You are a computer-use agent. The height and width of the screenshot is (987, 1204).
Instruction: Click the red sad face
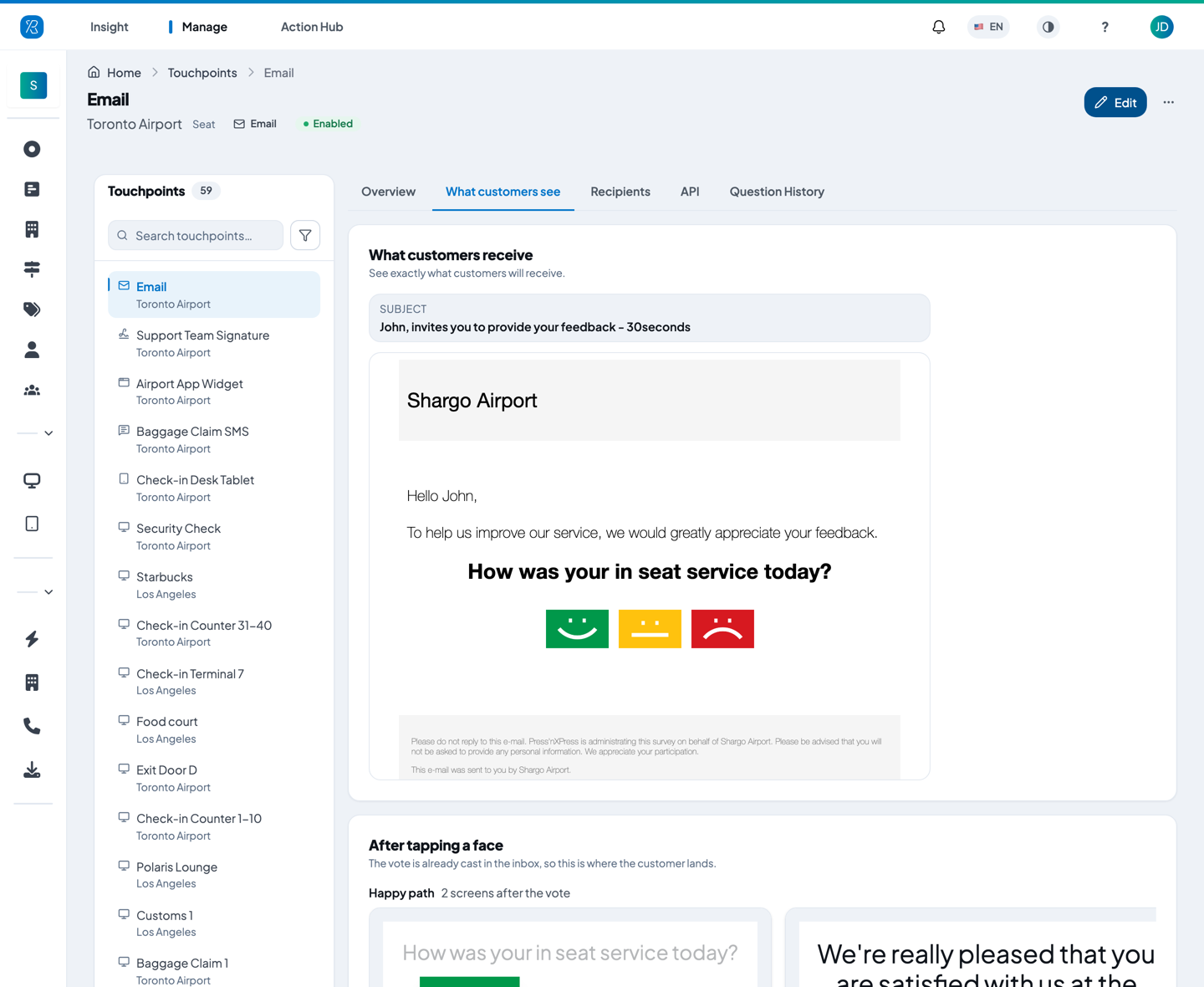pos(722,629)
